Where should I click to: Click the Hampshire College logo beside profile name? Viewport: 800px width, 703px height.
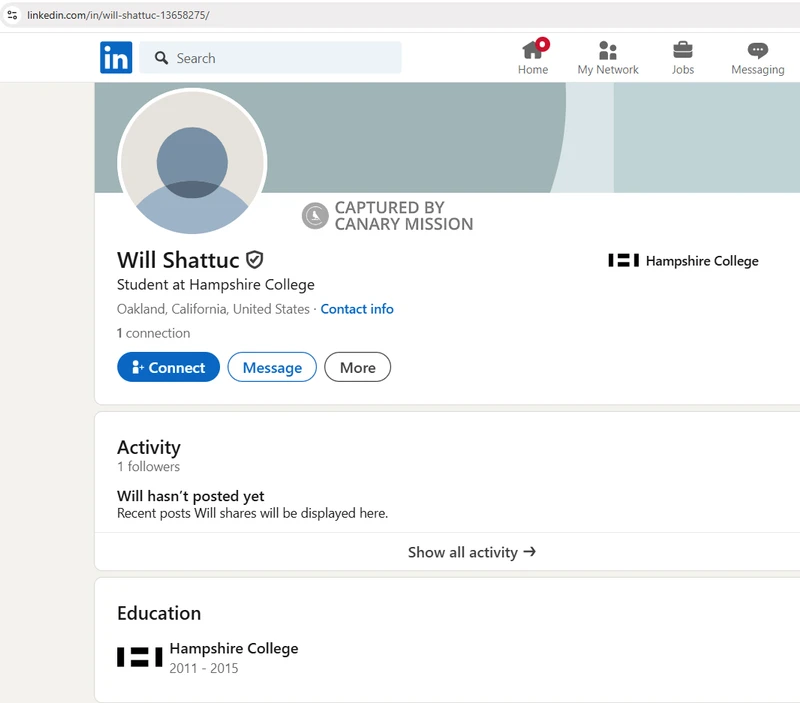point(623,260)
